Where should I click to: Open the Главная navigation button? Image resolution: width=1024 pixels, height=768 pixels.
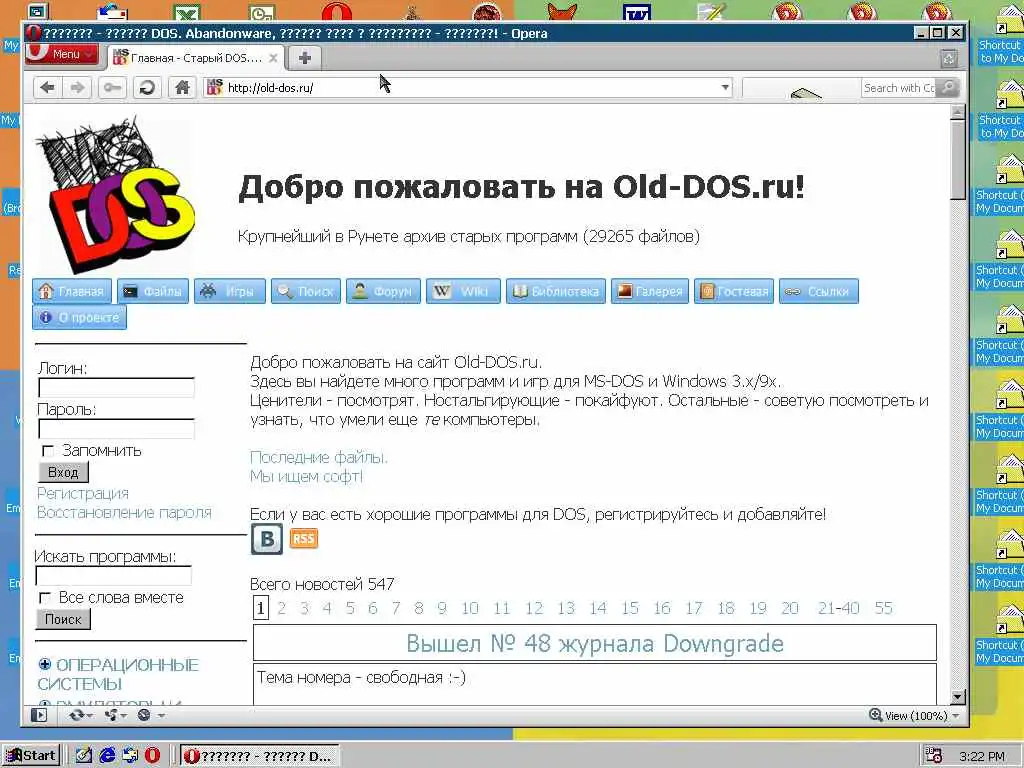click(72, 291)
